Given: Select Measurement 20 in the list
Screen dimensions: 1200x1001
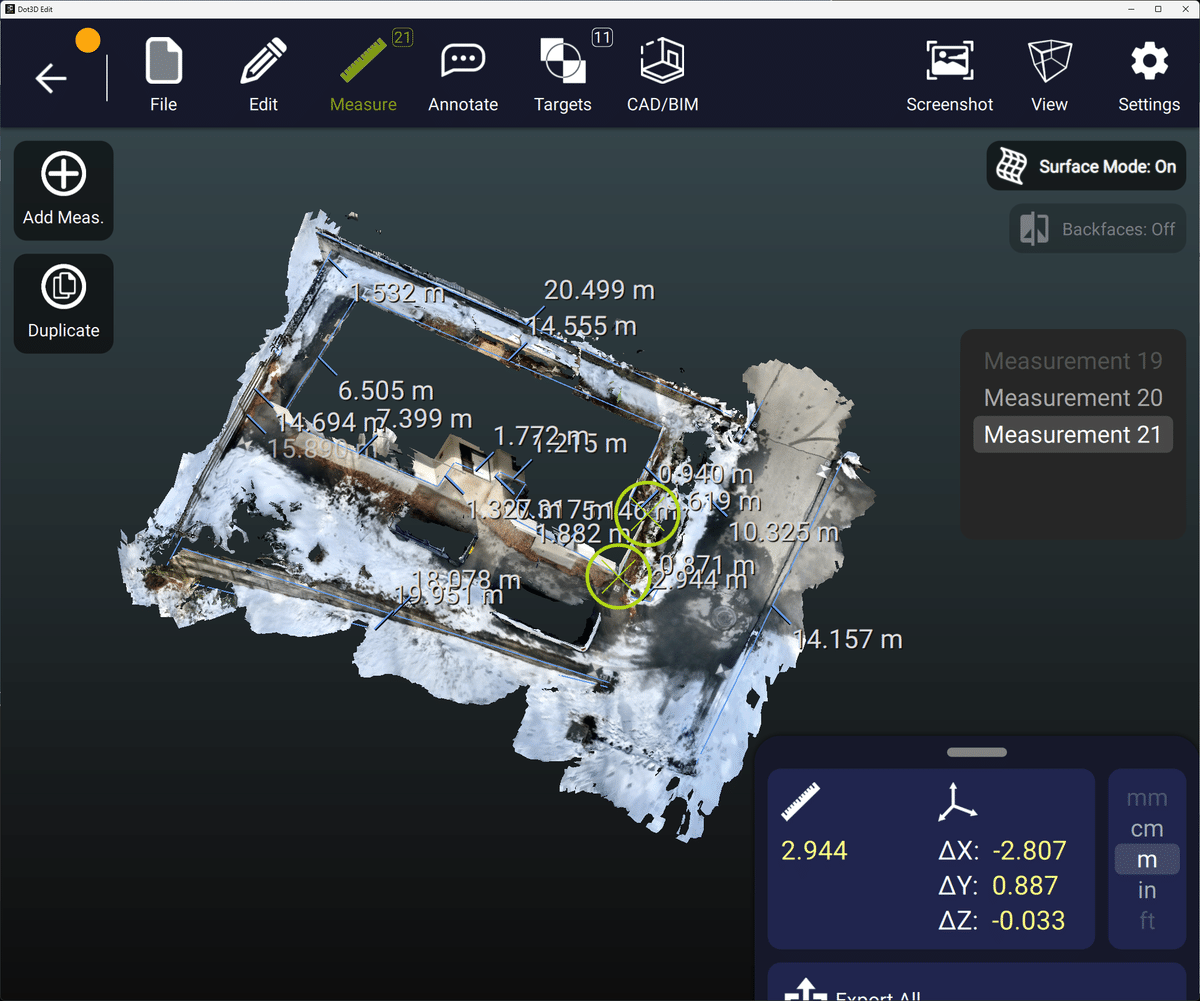Looking at the screenshot, I should 1072,397.
